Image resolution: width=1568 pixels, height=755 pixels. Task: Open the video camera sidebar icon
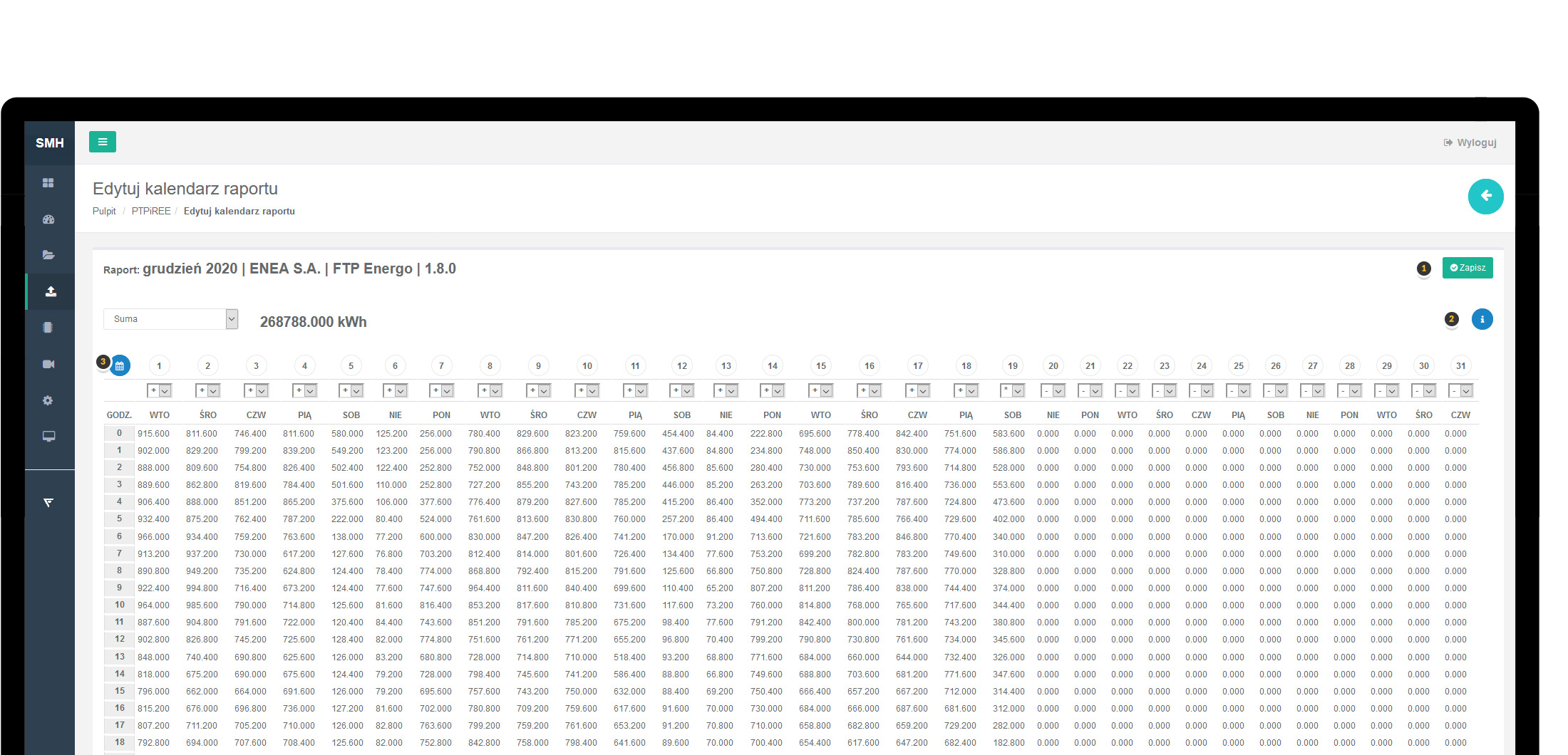coord(48,364)
